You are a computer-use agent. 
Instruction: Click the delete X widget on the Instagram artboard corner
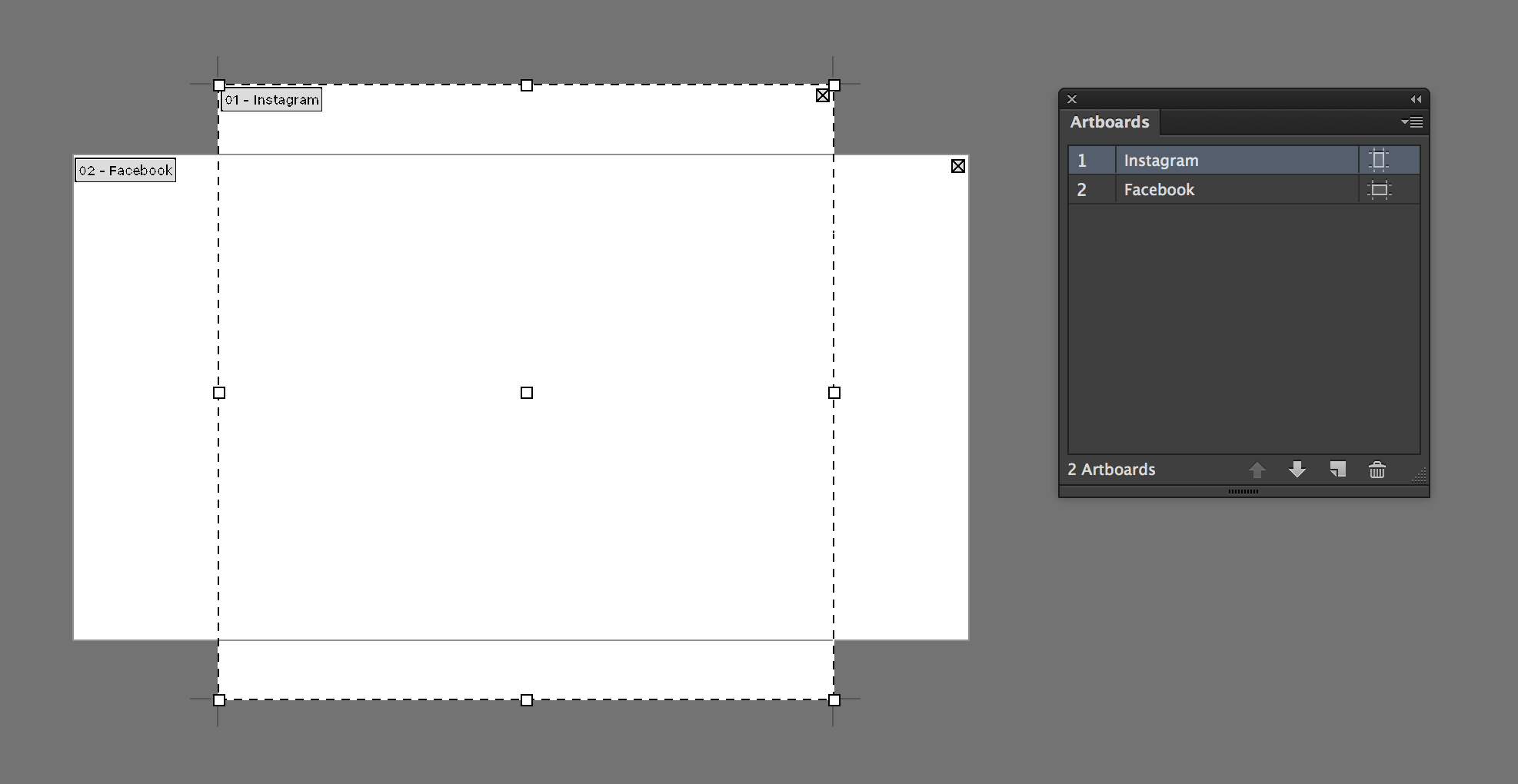[823, 95]
